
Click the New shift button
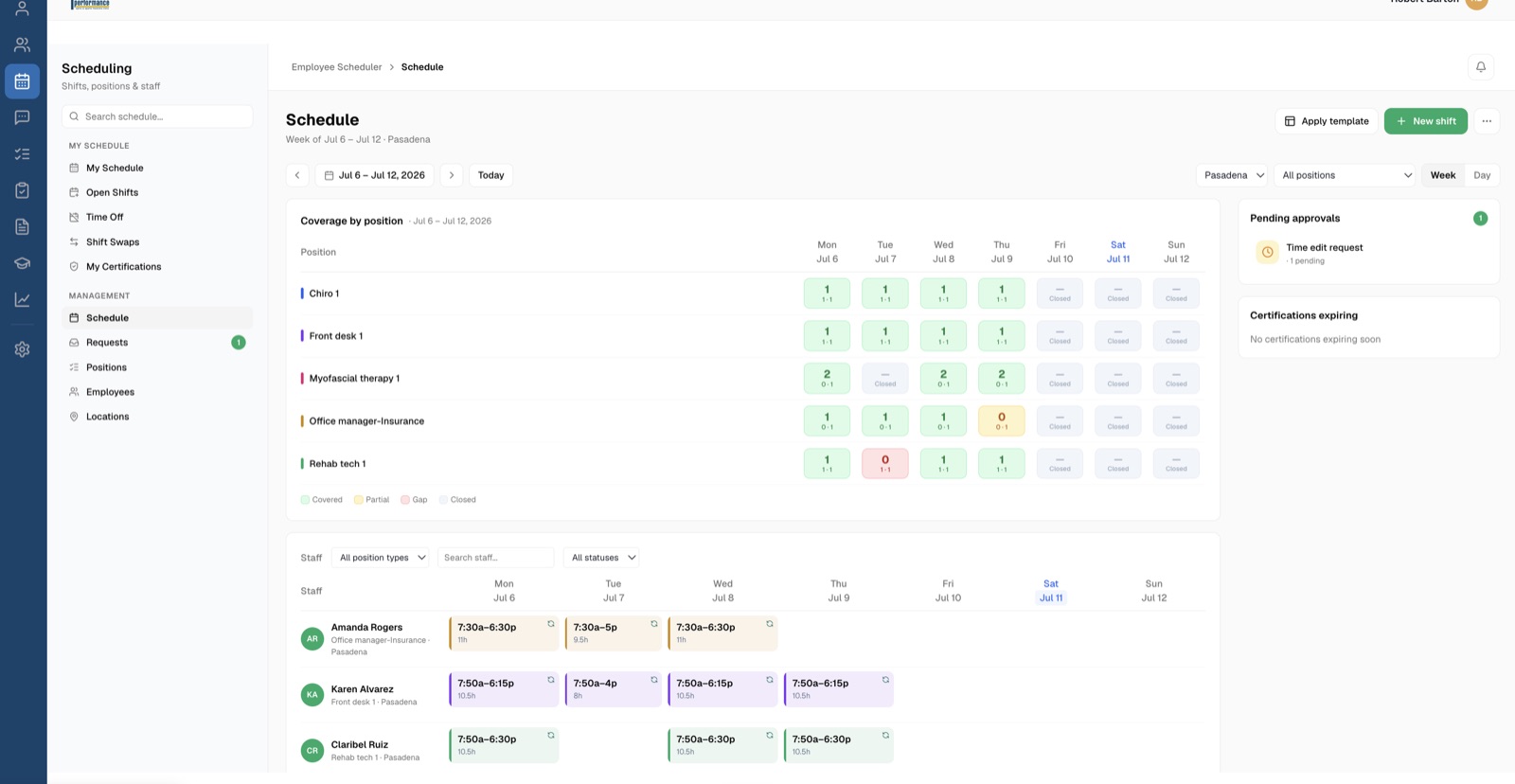1426,121
